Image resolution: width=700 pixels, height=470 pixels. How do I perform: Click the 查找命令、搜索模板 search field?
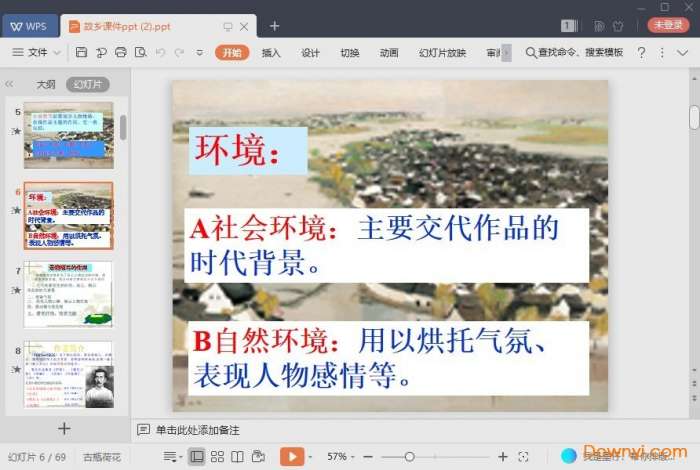point(575,53)
